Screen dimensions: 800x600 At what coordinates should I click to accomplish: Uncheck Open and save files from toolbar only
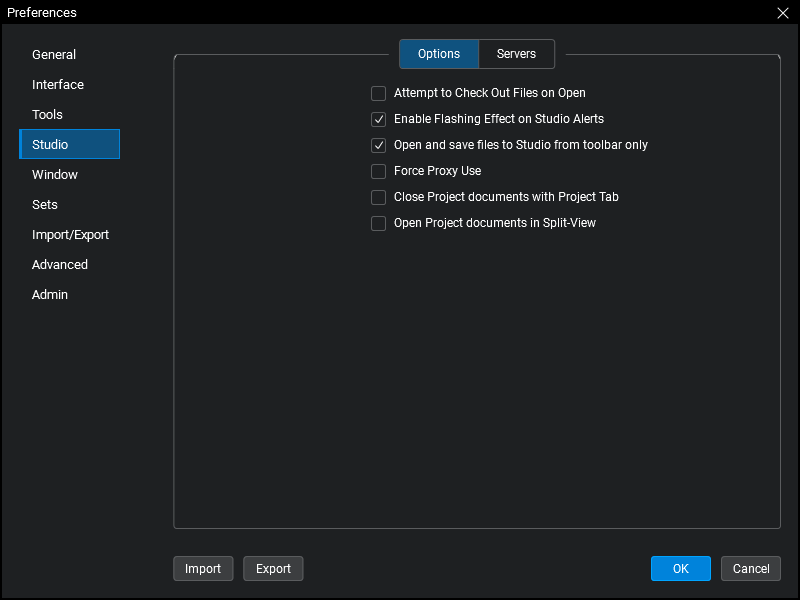pyautogui.click(x=379, y=145)
